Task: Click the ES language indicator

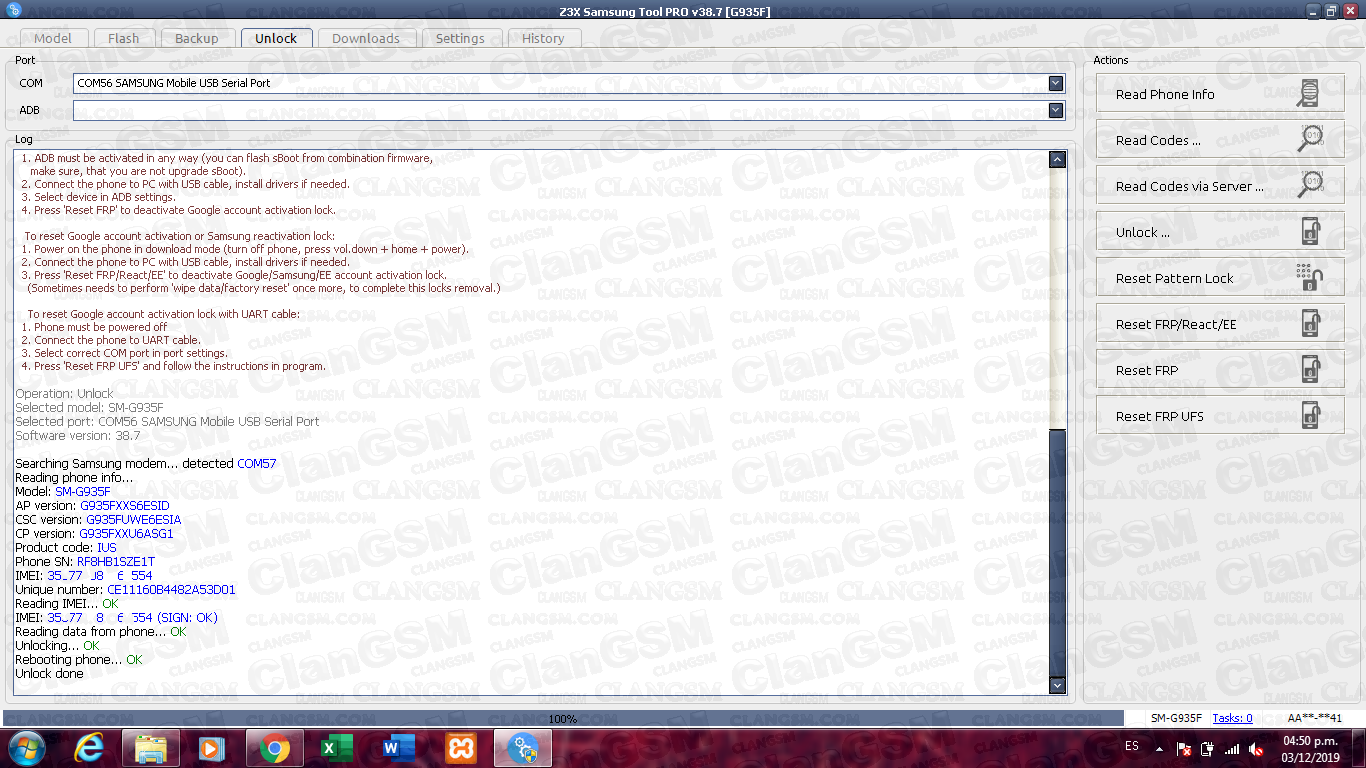Action: pyautogui.click(x=1131, y=747)
